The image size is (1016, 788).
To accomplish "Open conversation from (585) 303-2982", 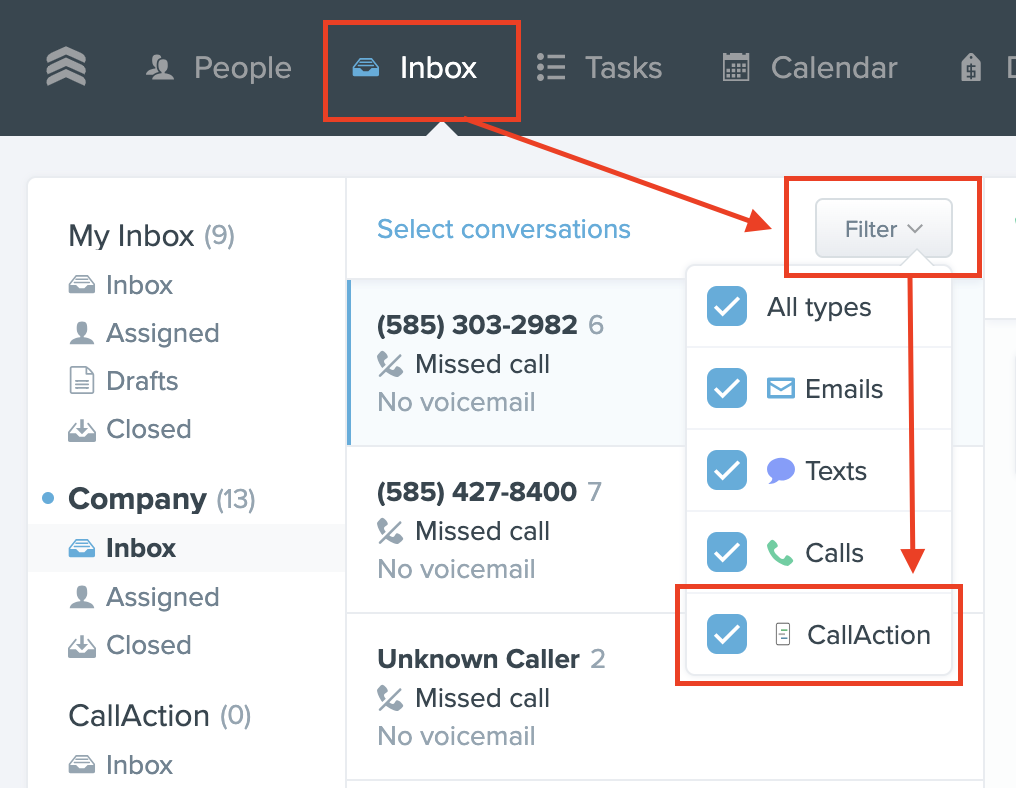I will point(517,363).
